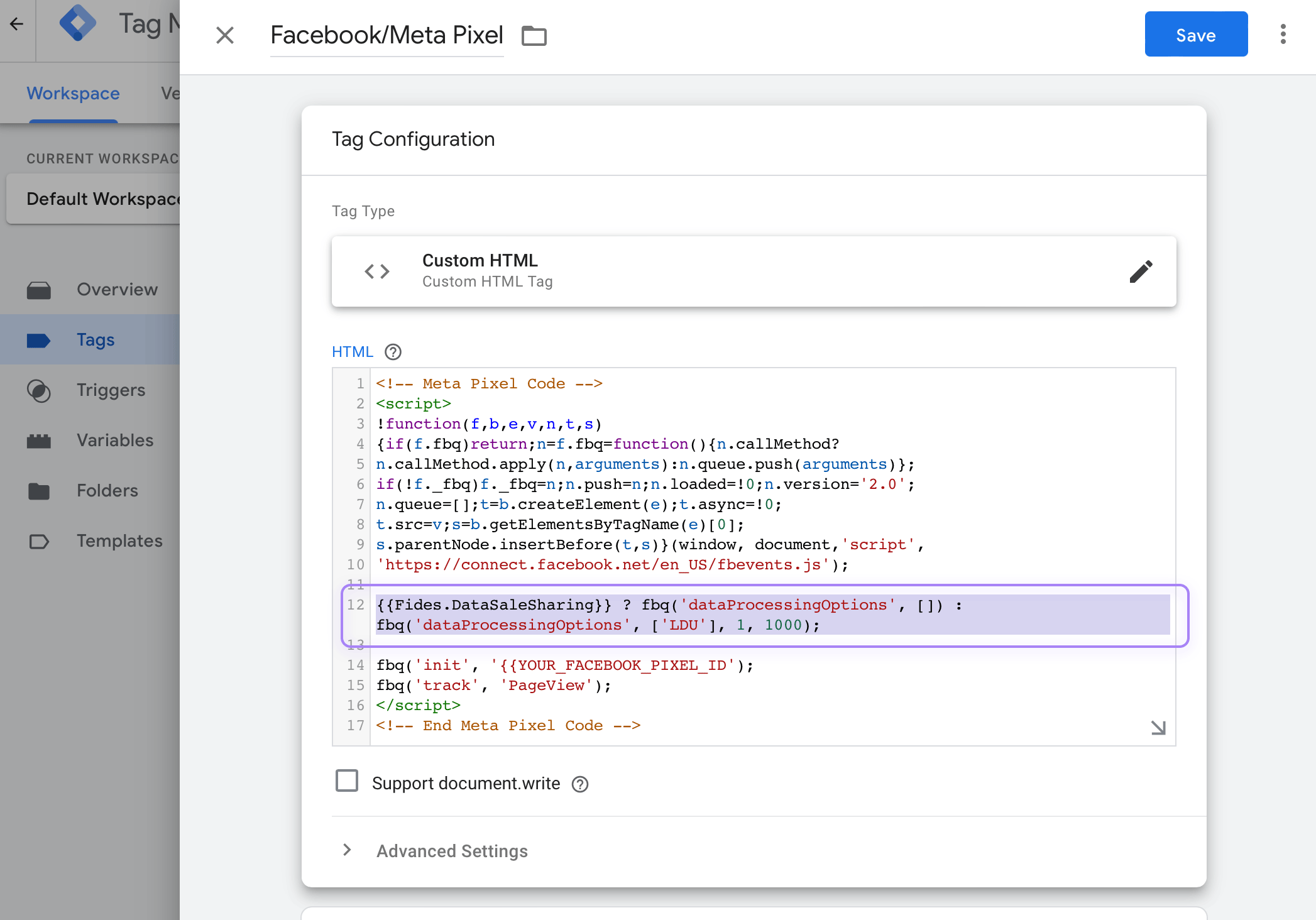Save the Facebook/Meta Pixel tag
This screenshot has height=920, width=1316.
point(1196,34)
